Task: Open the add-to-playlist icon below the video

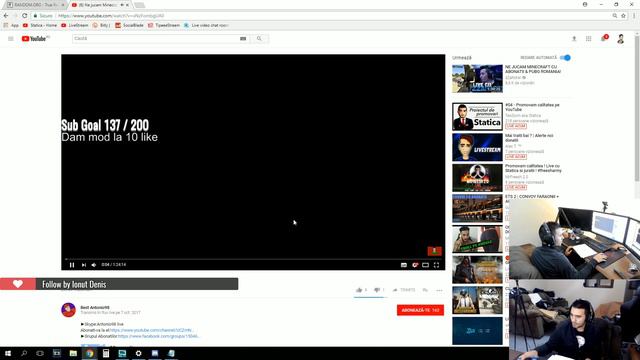Action: point(425,290)
